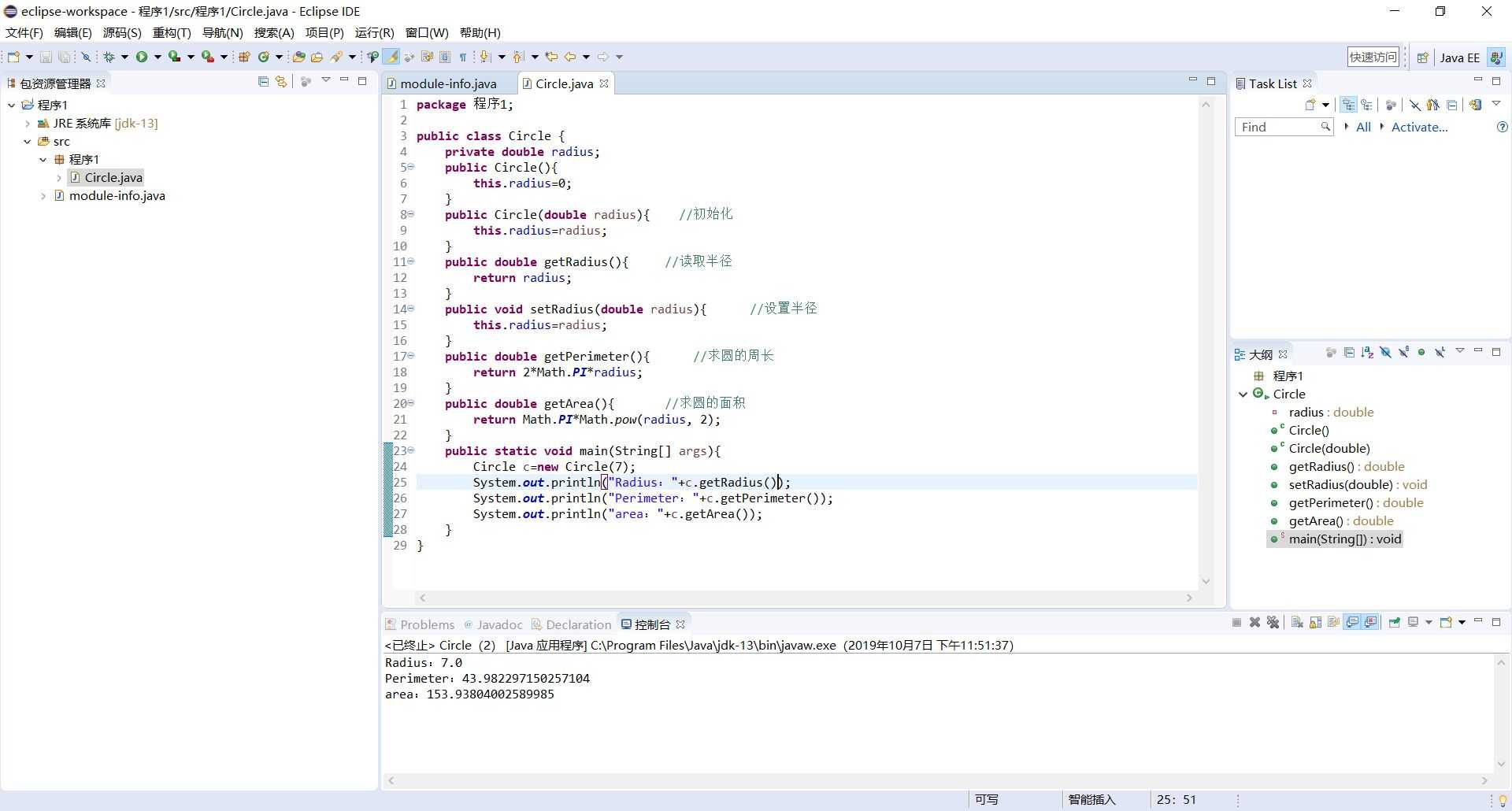Open the Package Explorer view menu
Viewport: 1512px width, 811px height.
click(326, 80)
